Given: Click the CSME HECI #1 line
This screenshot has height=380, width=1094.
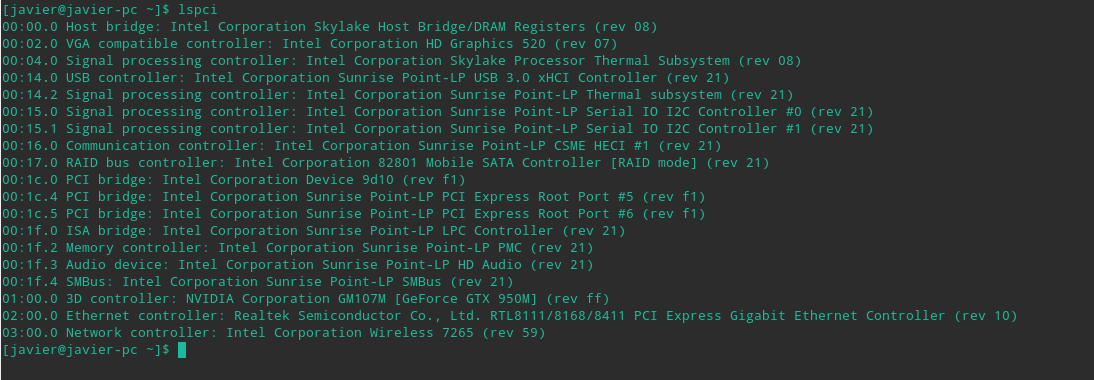Looking at the screenshot, I should pos(361,146).
